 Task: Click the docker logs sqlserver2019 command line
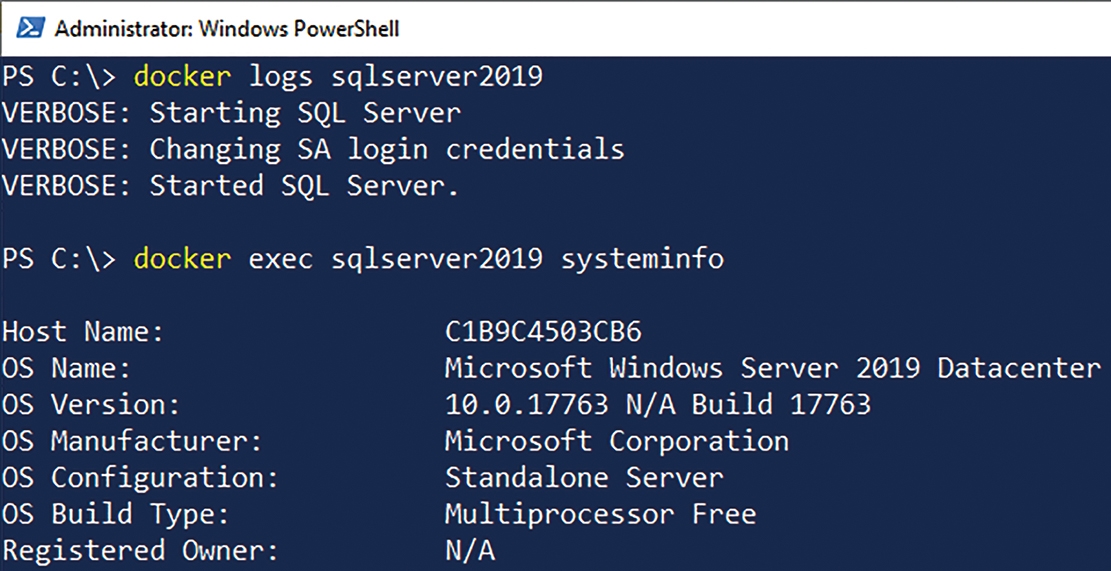coord(272,77)
